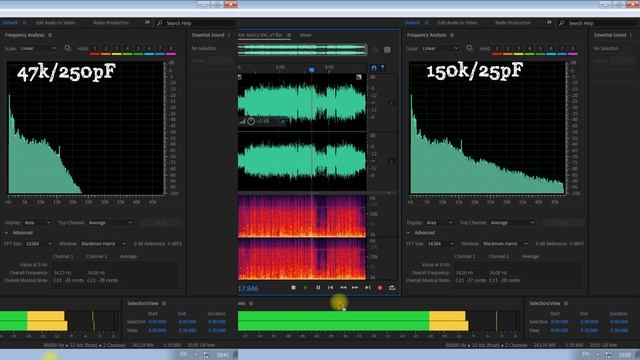Click the 17.846 timecode display
The image size is (640, 360).
click(248, 289)
